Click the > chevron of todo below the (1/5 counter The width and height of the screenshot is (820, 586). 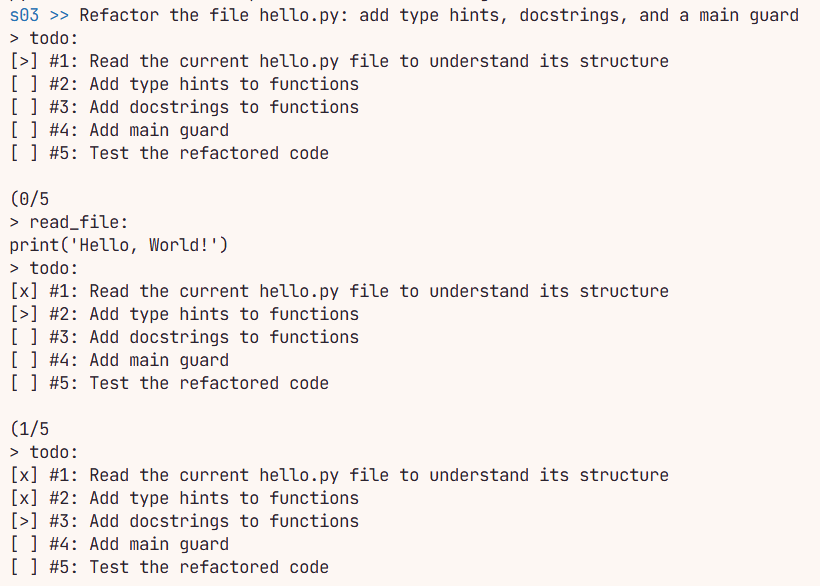(x=15, y=452)
